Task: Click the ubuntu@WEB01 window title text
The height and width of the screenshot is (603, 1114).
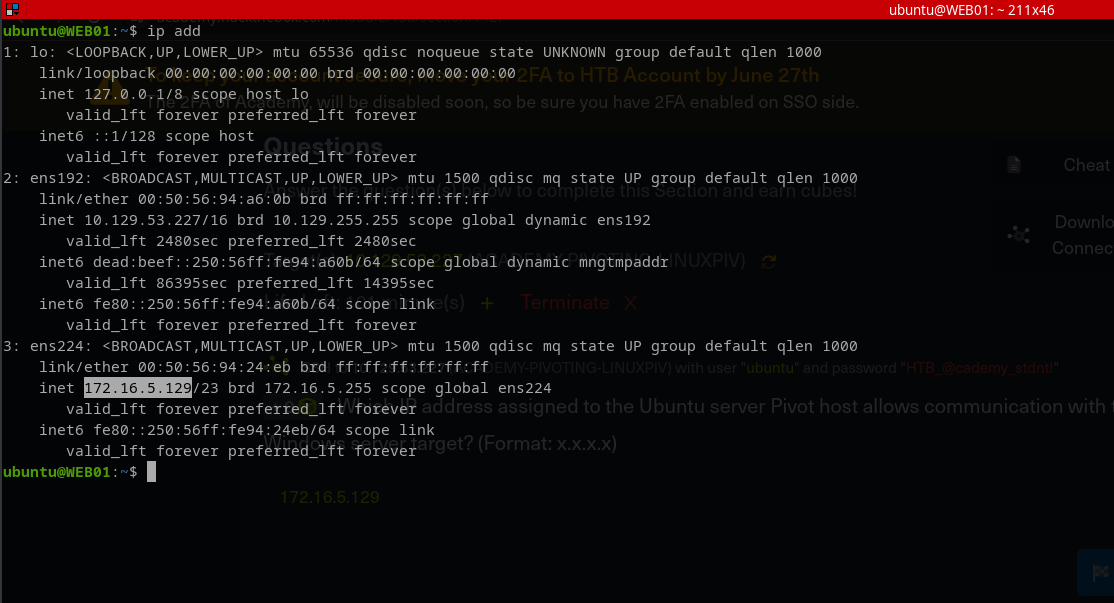Action: point(979,10)
